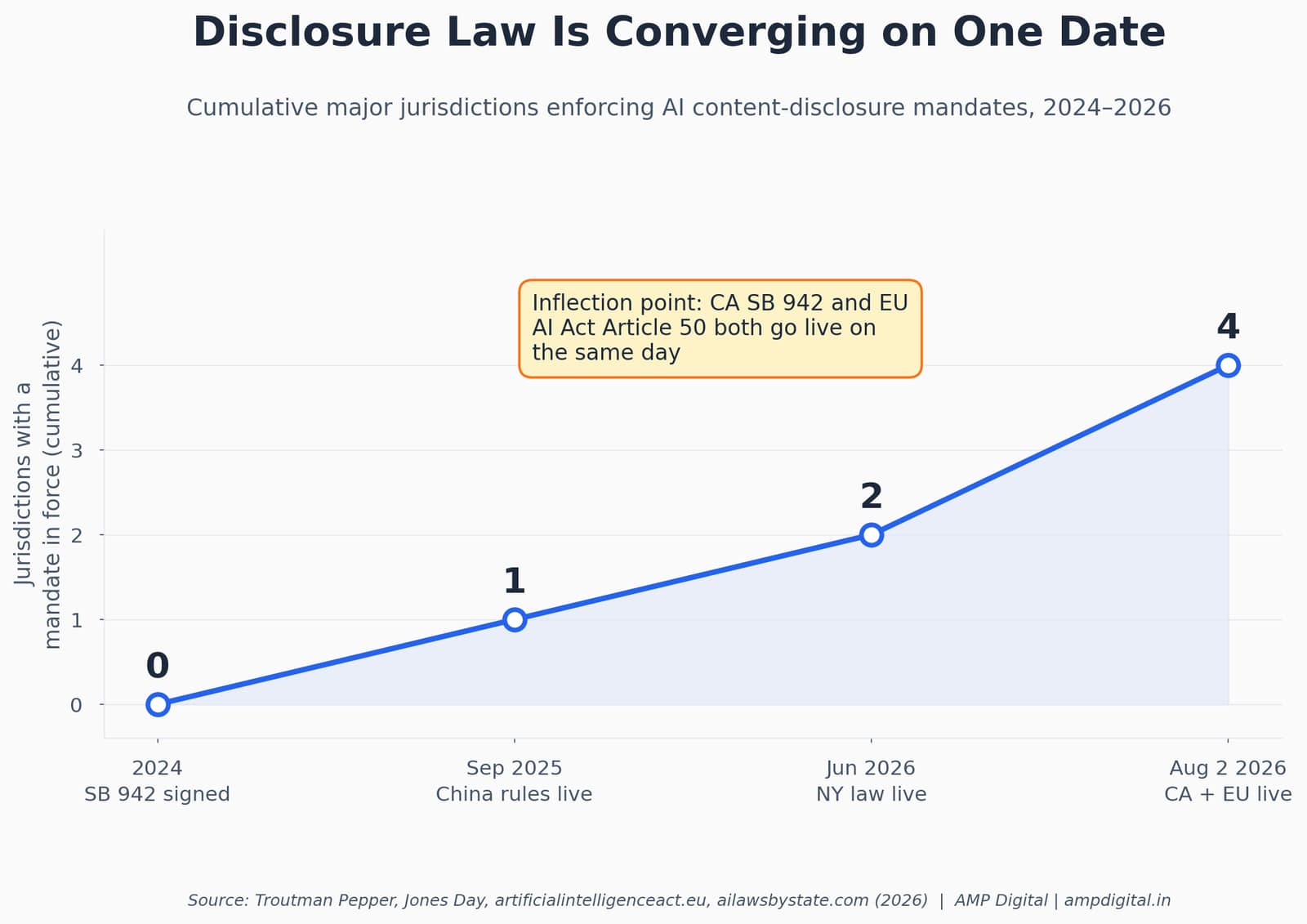
Task: Click the y-axis tick label "0"
Action: (x=76, y=705)
